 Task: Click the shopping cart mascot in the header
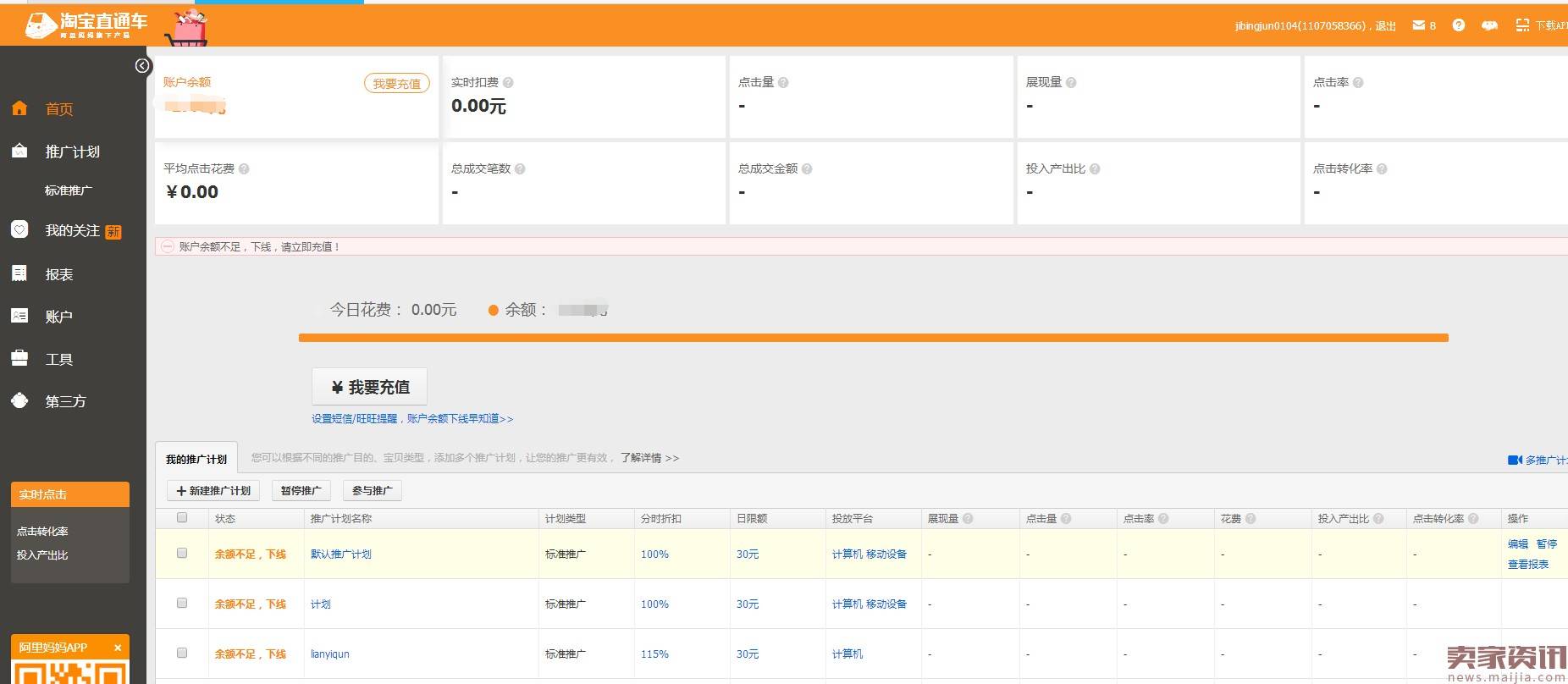coord(187,29)
